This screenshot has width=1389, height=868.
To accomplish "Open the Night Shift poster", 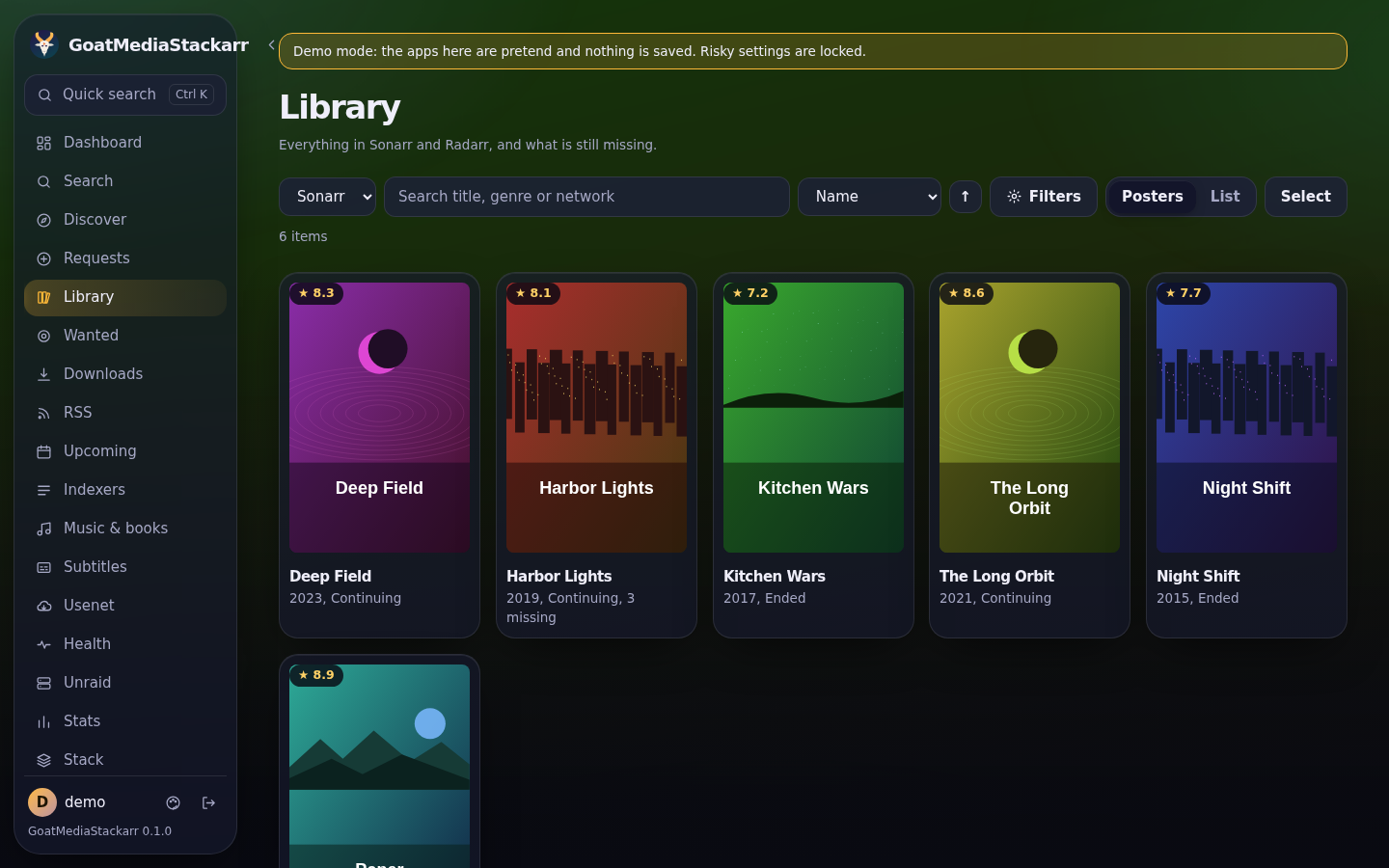I will 1246,418.
